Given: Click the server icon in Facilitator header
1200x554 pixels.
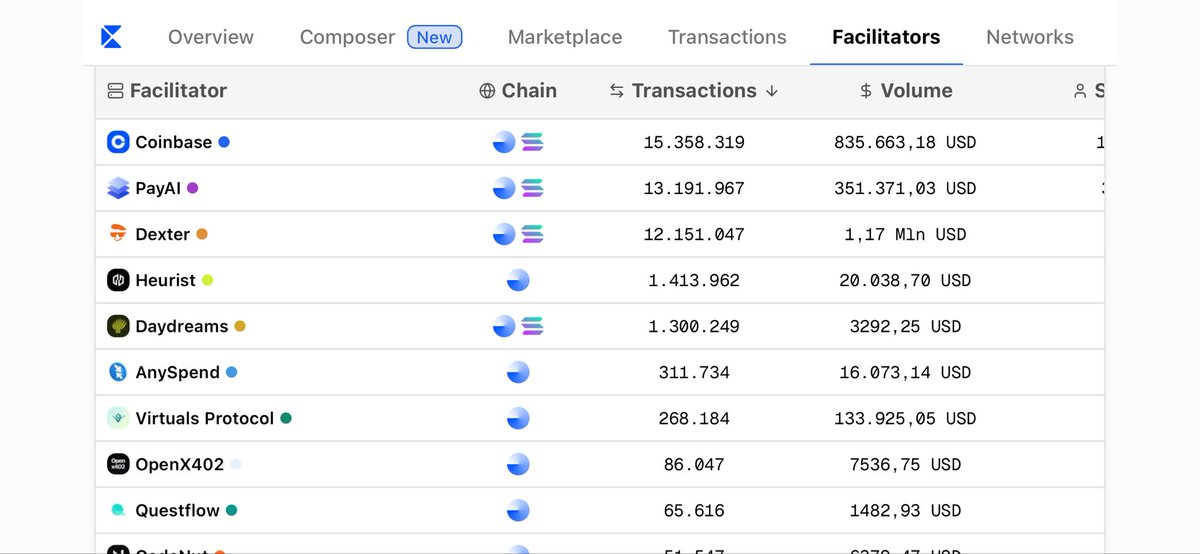Looking at the screenshot, I should (x=115, y=91).
